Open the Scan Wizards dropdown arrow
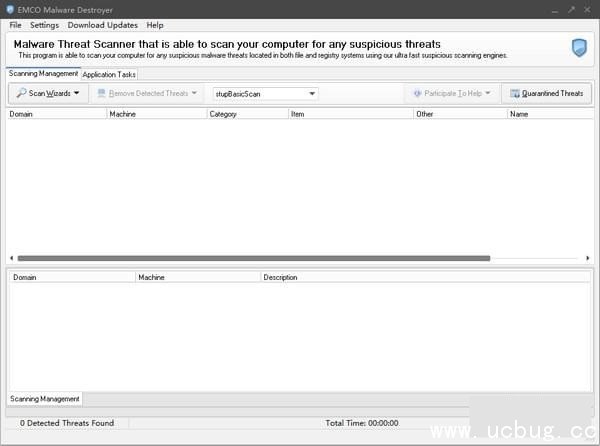 point(77,93)
